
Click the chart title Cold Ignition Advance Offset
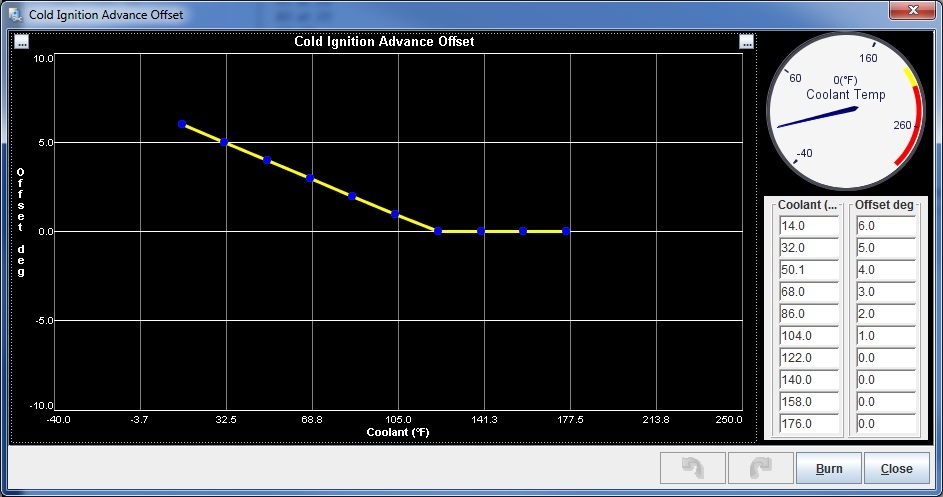pyautogui.click(x=384, y=42)
